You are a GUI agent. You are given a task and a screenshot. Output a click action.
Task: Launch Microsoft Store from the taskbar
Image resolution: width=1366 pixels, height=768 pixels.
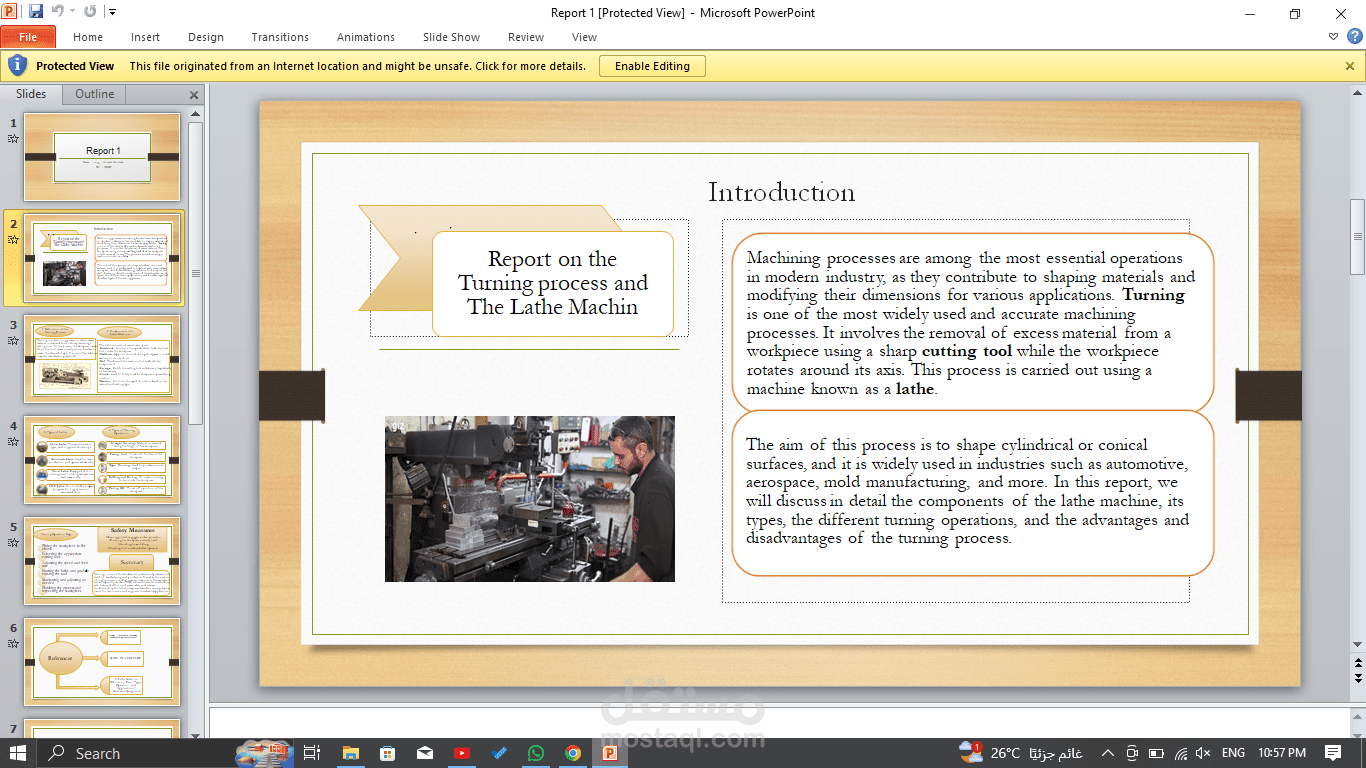[x=387, y=753]
